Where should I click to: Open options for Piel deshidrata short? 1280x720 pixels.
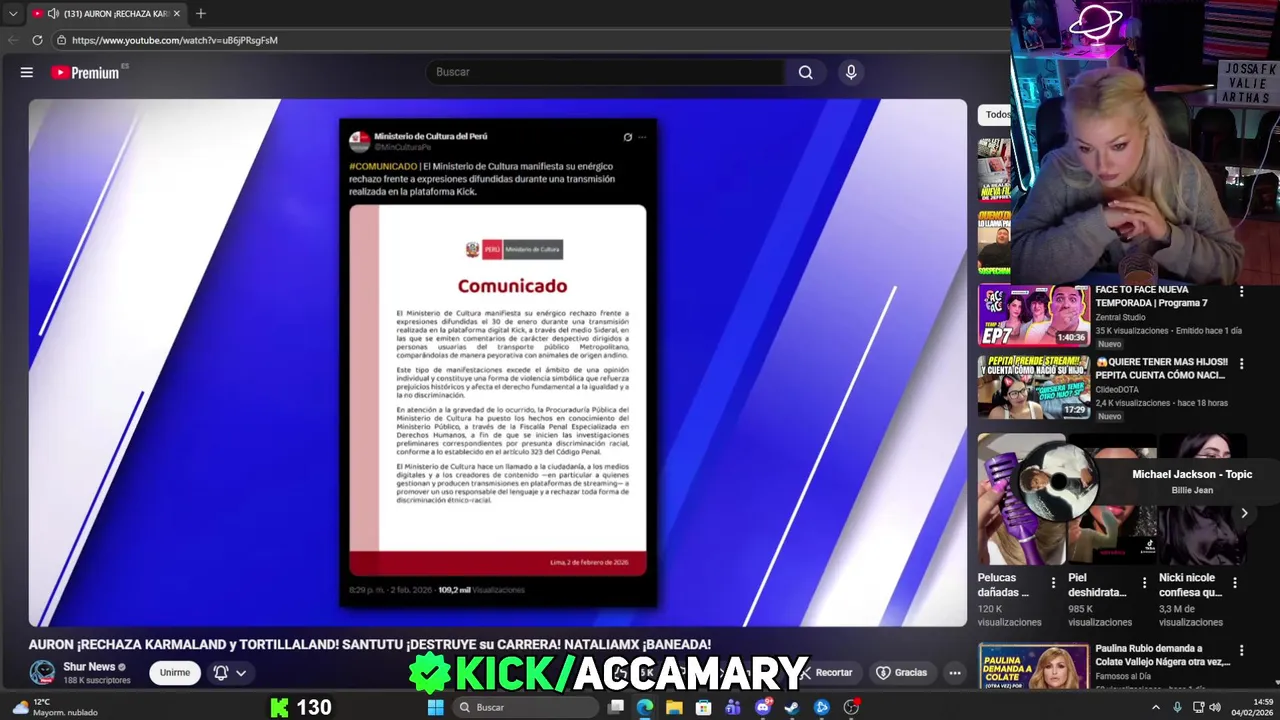point(1144,582)
